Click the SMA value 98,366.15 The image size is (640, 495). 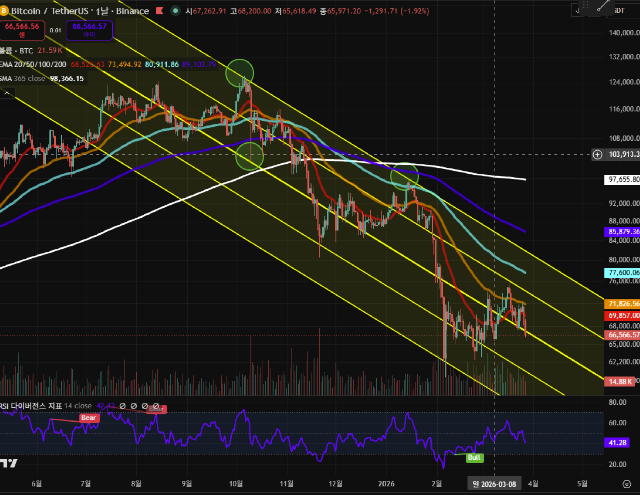(x=67, y=78)
